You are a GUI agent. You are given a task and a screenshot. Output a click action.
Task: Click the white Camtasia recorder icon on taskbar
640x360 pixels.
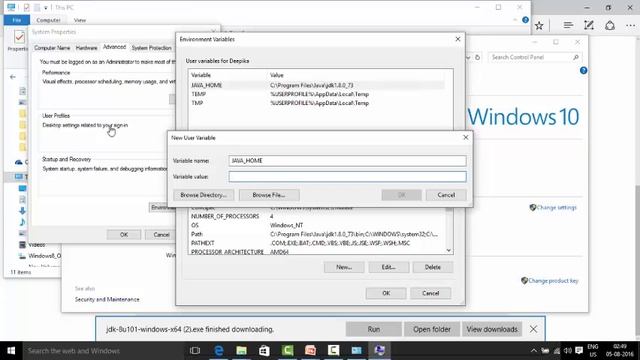[x=333, y=351]
